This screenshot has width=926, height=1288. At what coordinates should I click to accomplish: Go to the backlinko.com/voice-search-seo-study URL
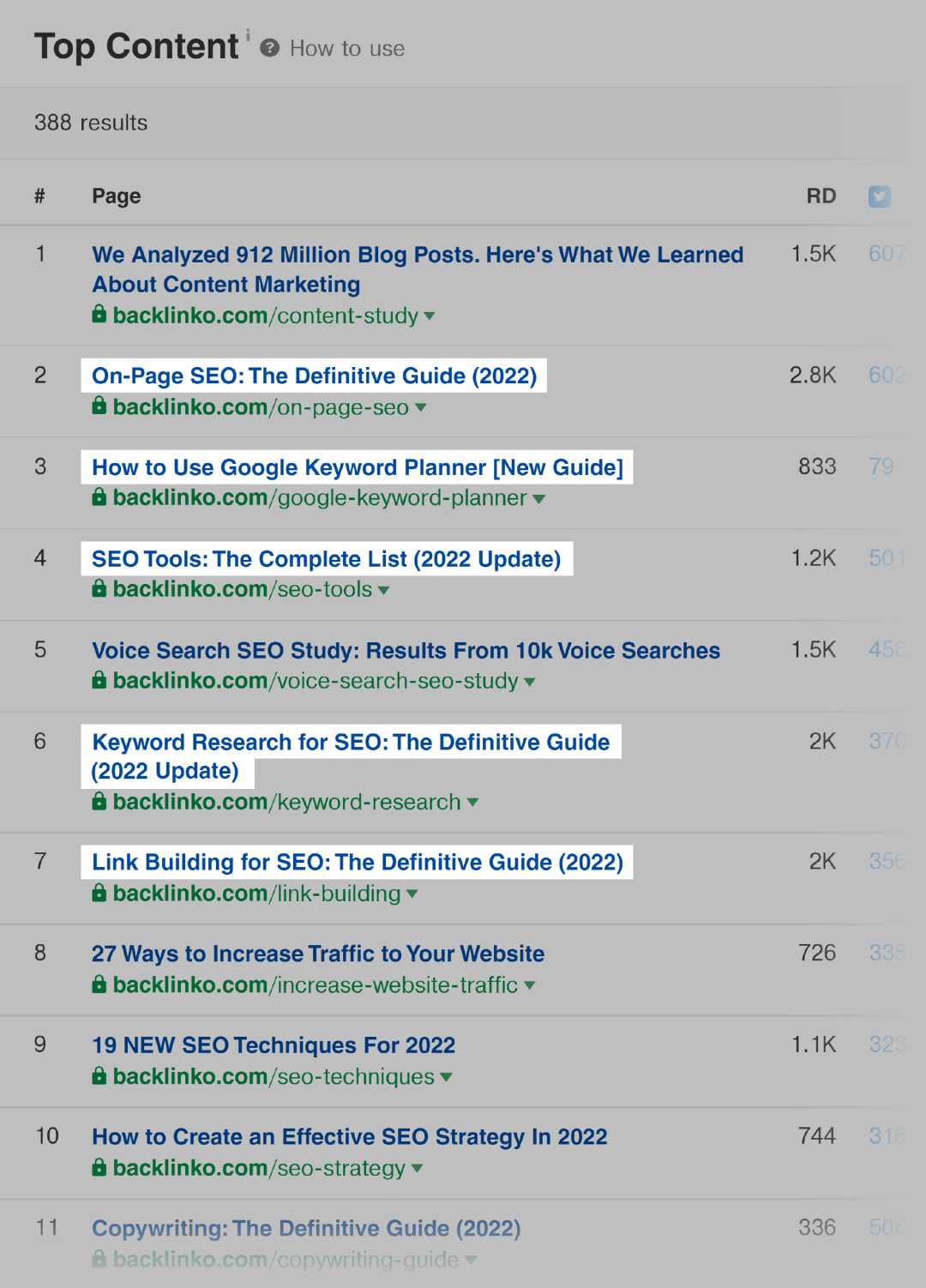tap(316, 681)
